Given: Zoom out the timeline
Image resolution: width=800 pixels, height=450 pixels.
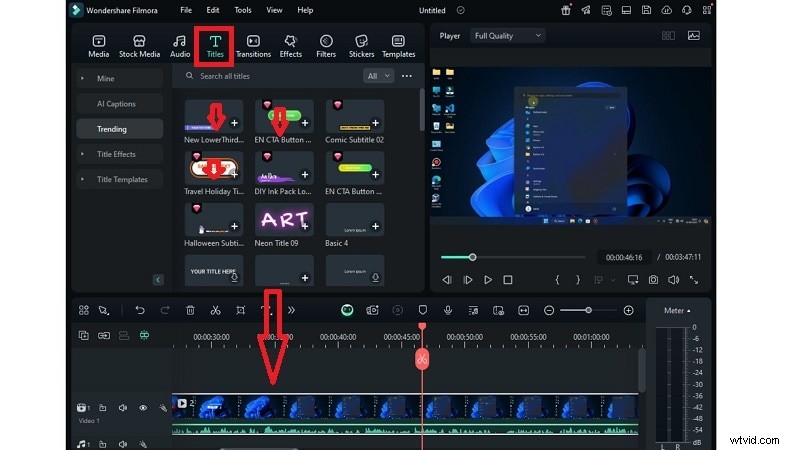Looking at the screenshot, I should click(549, 310).
